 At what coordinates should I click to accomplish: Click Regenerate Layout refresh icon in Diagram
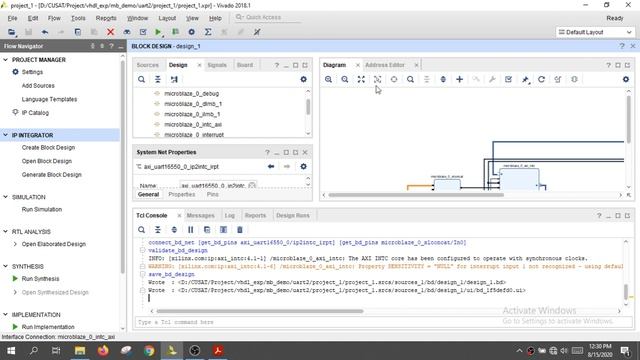[541, 79]
